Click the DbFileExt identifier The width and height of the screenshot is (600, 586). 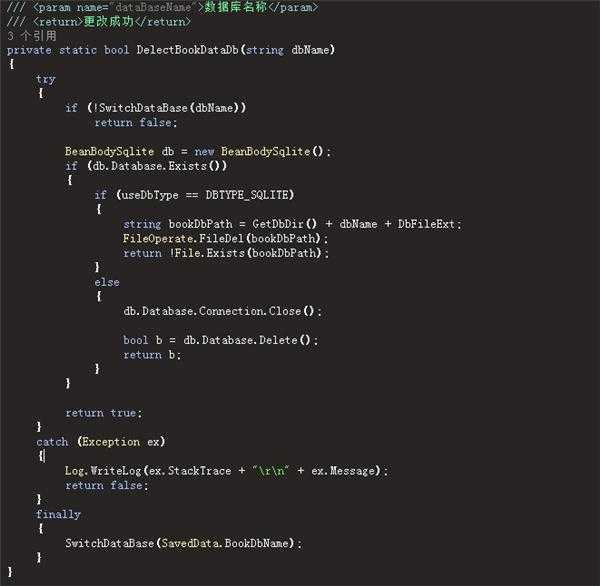[x=426, y=224]
